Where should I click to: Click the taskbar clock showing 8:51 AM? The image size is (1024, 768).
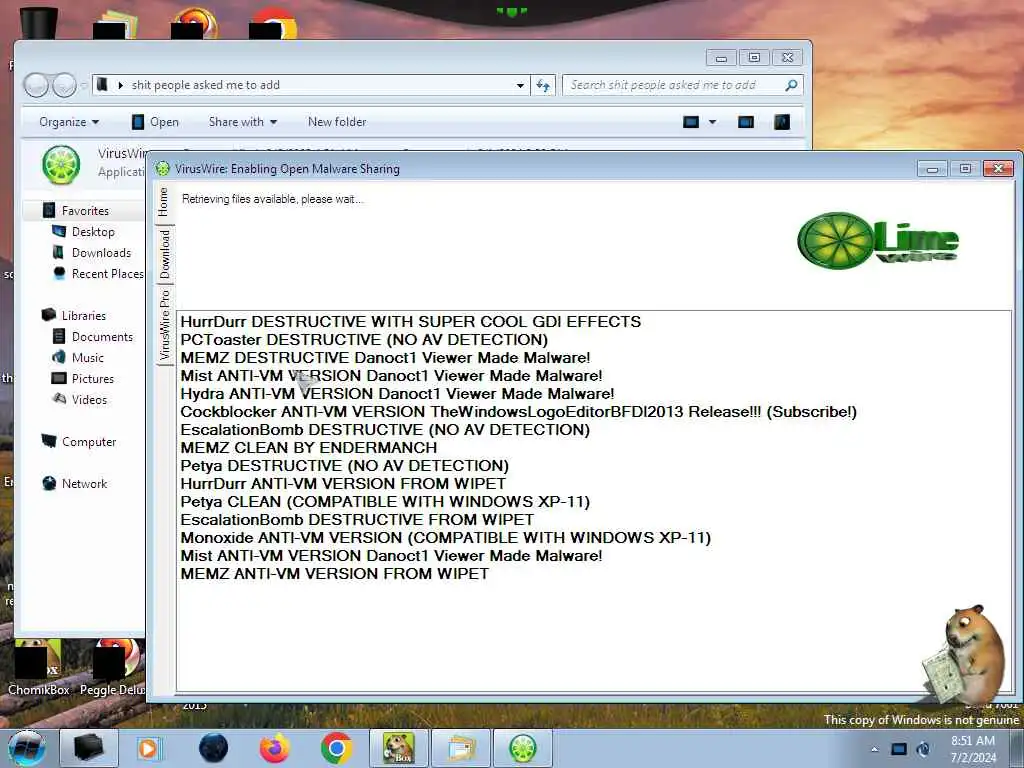coord(973,749)
